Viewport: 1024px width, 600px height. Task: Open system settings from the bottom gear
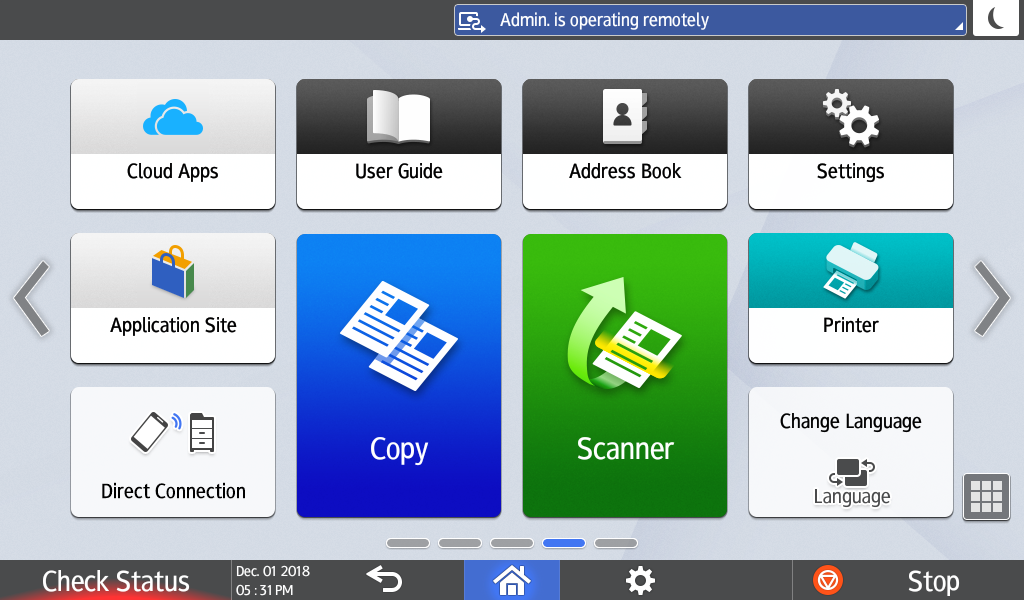click(x=640, y=580)
